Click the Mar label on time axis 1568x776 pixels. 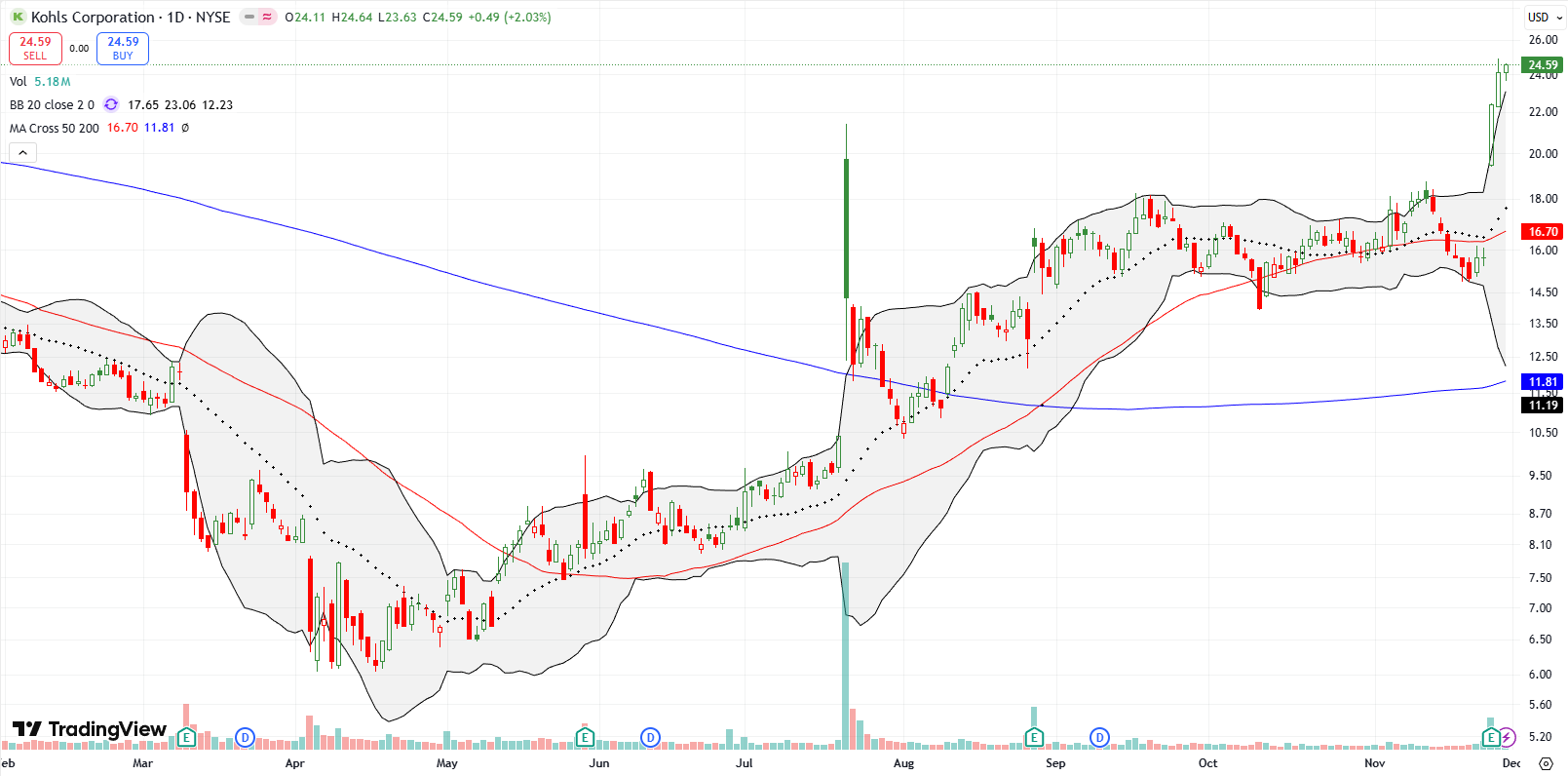pyautogui.click(x=142, y=763)
